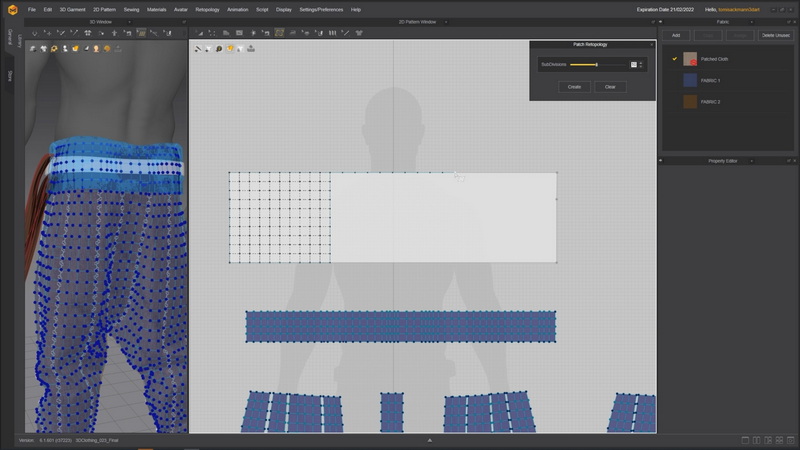Toggle the yellow fabric icon in the 2D view strip

click(x=230, y=49)
